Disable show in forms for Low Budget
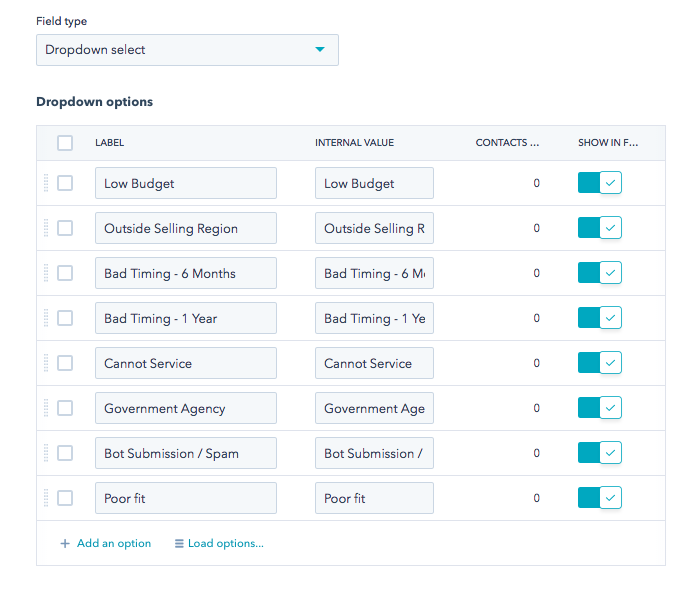This screenshot has height=596, width=687. (600, 183)
